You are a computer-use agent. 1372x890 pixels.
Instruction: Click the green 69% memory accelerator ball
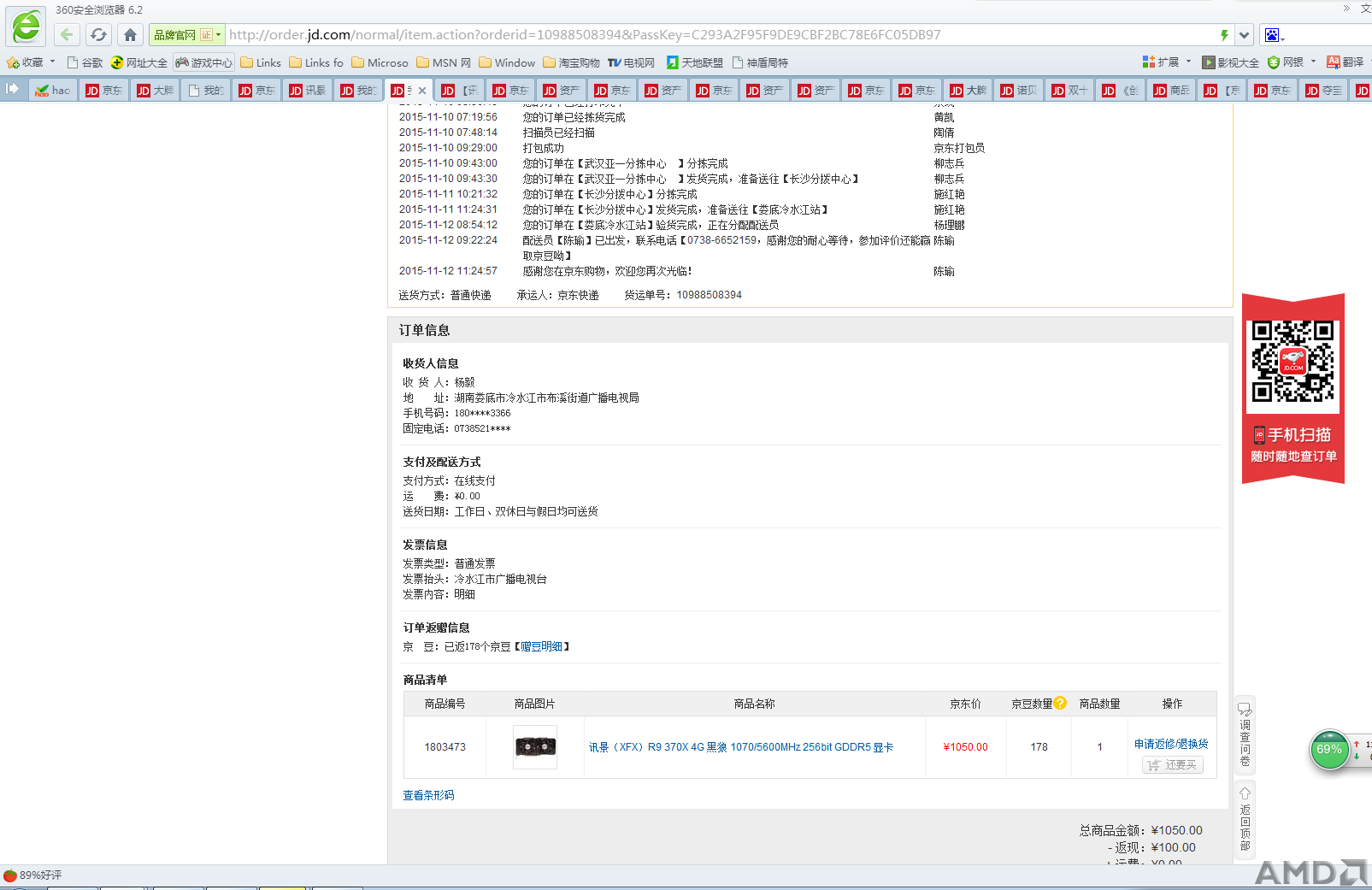coord(1329,750)
